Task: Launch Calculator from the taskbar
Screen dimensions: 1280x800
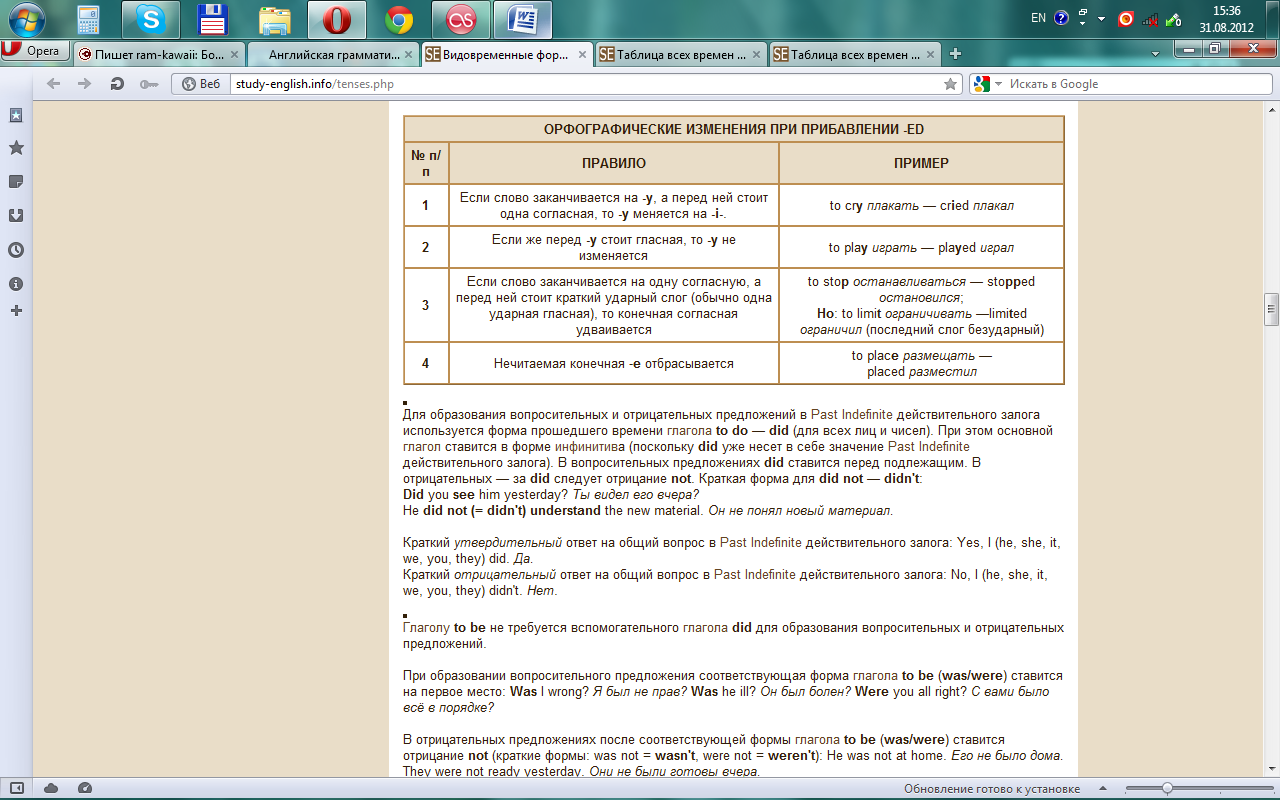Action: click(89, 19)
